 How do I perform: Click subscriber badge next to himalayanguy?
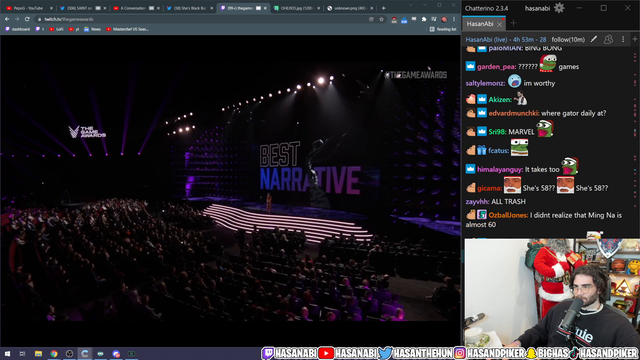(470, 169)
